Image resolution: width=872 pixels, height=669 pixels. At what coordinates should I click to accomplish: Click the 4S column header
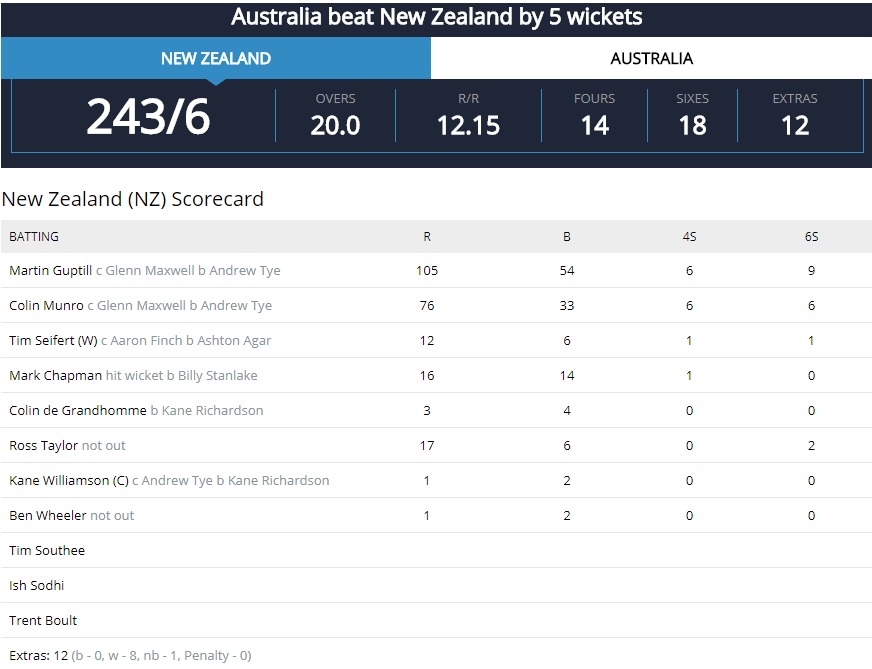pyautogui.click(x=690, y=236)
